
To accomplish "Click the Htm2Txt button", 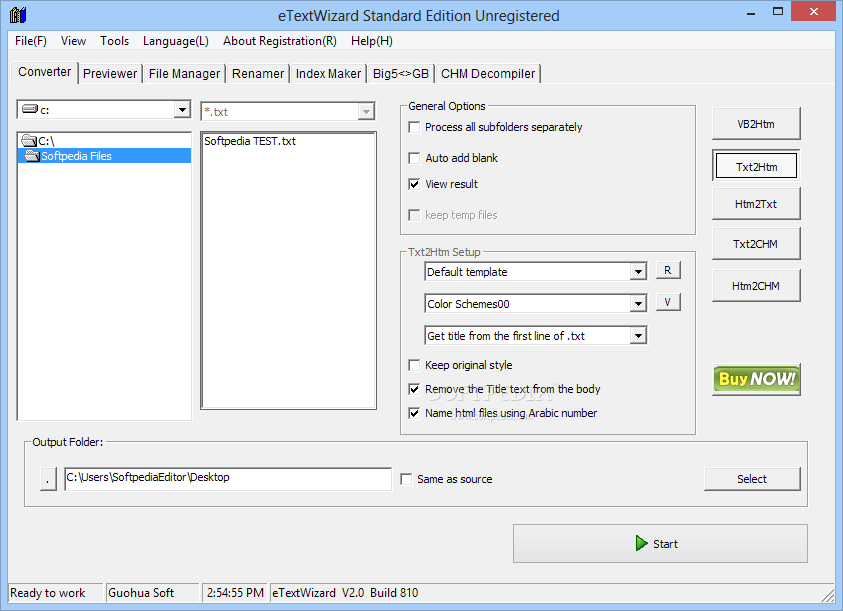I will [756, 204].
